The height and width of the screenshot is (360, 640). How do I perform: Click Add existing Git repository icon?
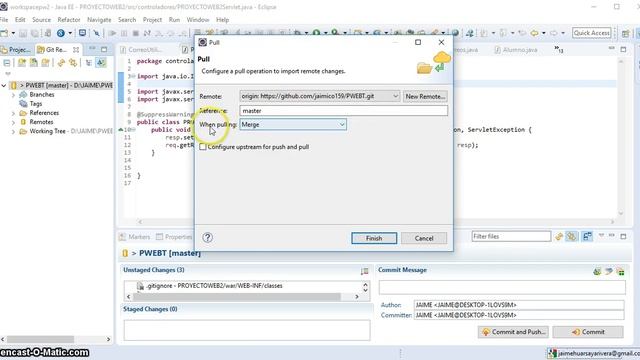coord(22,63)
